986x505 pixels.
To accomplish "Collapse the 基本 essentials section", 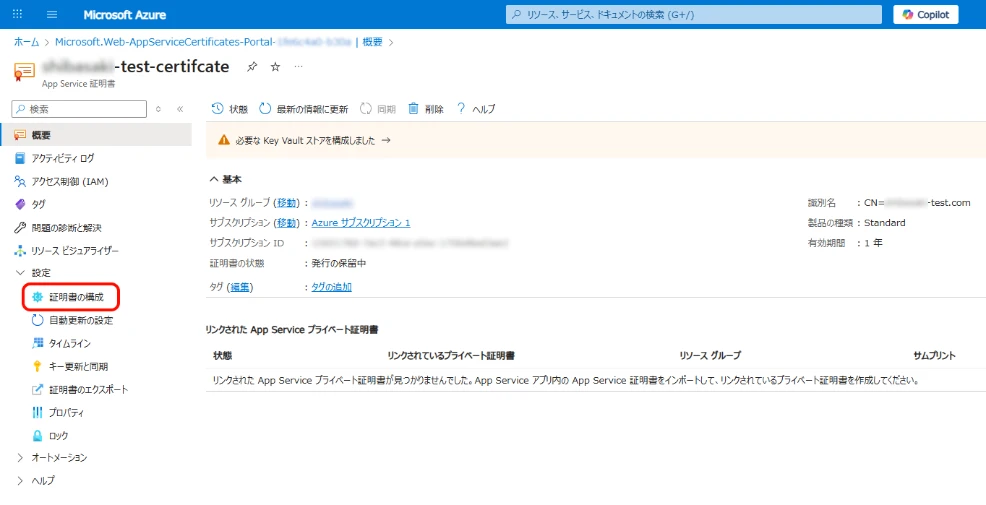I will click(214, 179).
